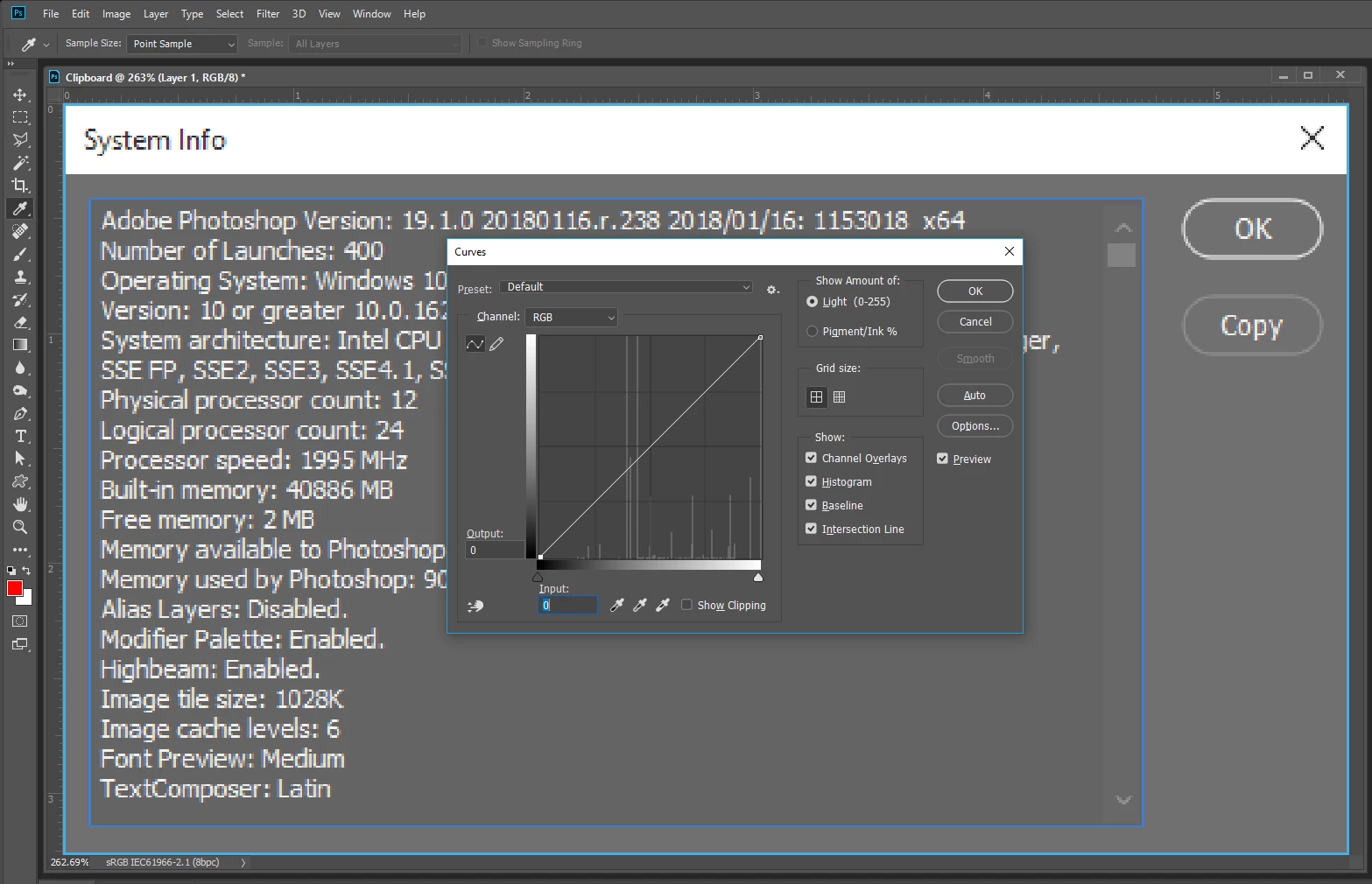This screenshot has height=884, width=1372.
Task: Click the swap foreground and background colors icon
Action: (26, 571)
